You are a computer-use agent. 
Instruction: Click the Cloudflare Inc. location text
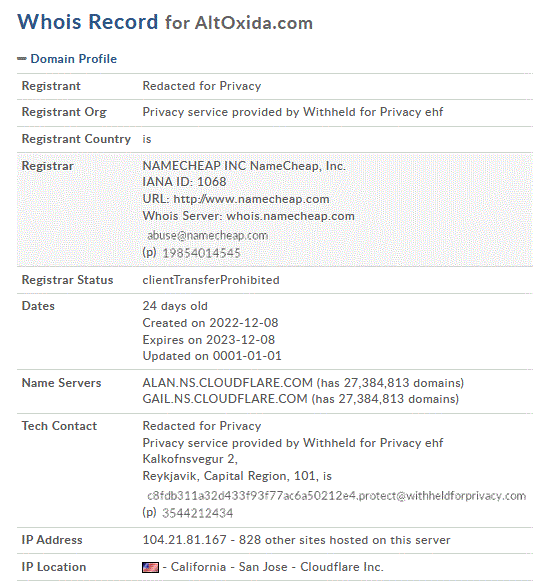coord(342,567)
